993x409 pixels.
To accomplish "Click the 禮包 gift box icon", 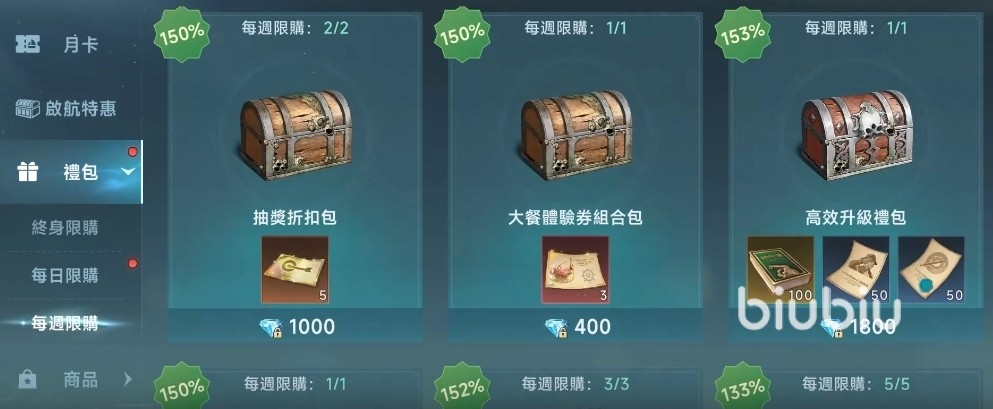I will coord(28,172).
